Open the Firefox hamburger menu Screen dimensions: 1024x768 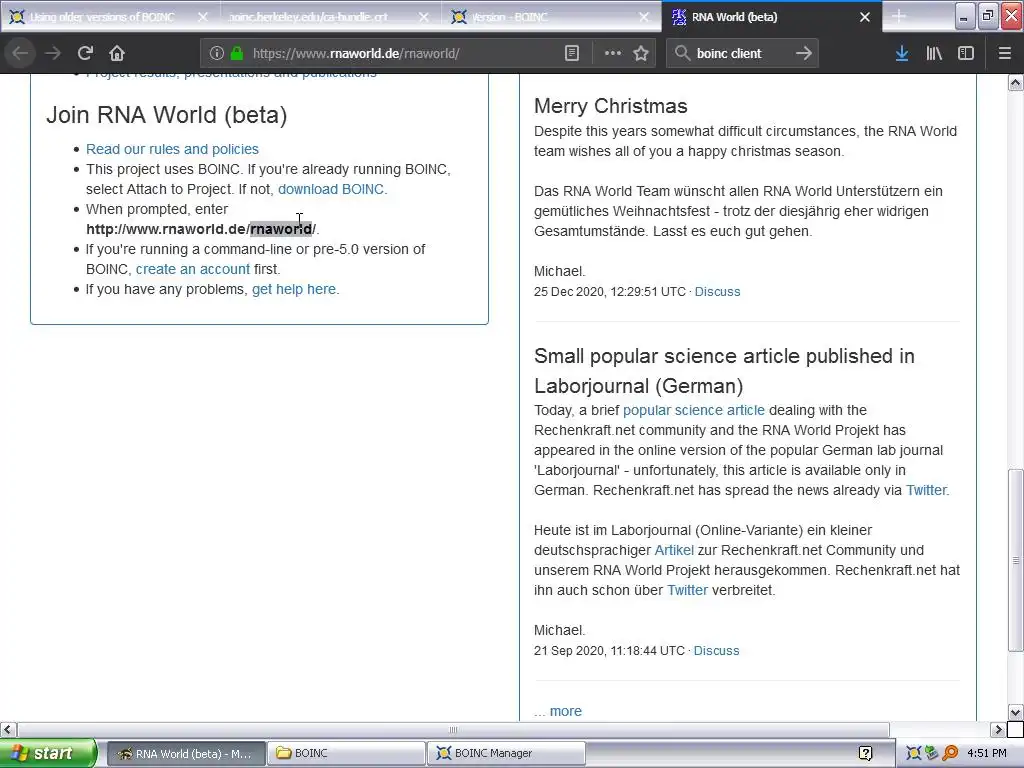click(x=1004, y=54)
